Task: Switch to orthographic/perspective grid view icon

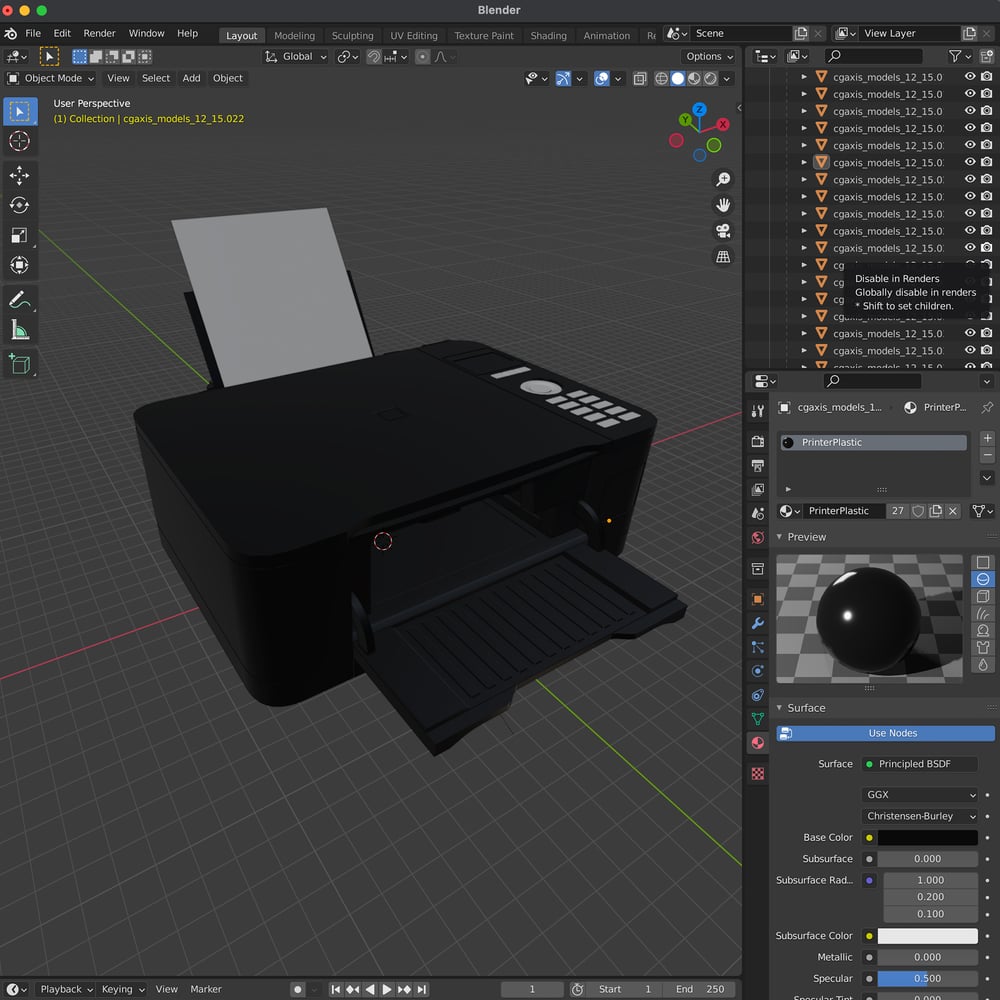Action: click(x=723, y=257)
